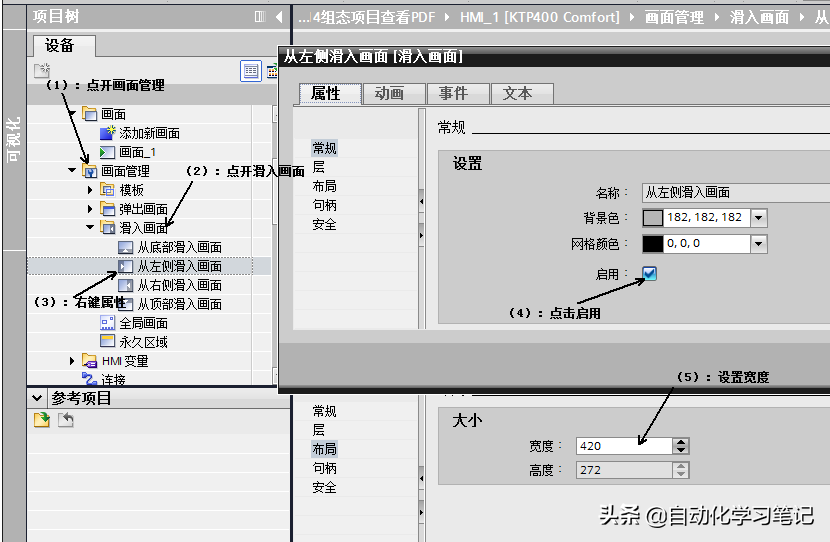Viewport: 830px width, 542px height.
Task: Click the black 网格颜色 color swatch
Action: click(653, 243)
